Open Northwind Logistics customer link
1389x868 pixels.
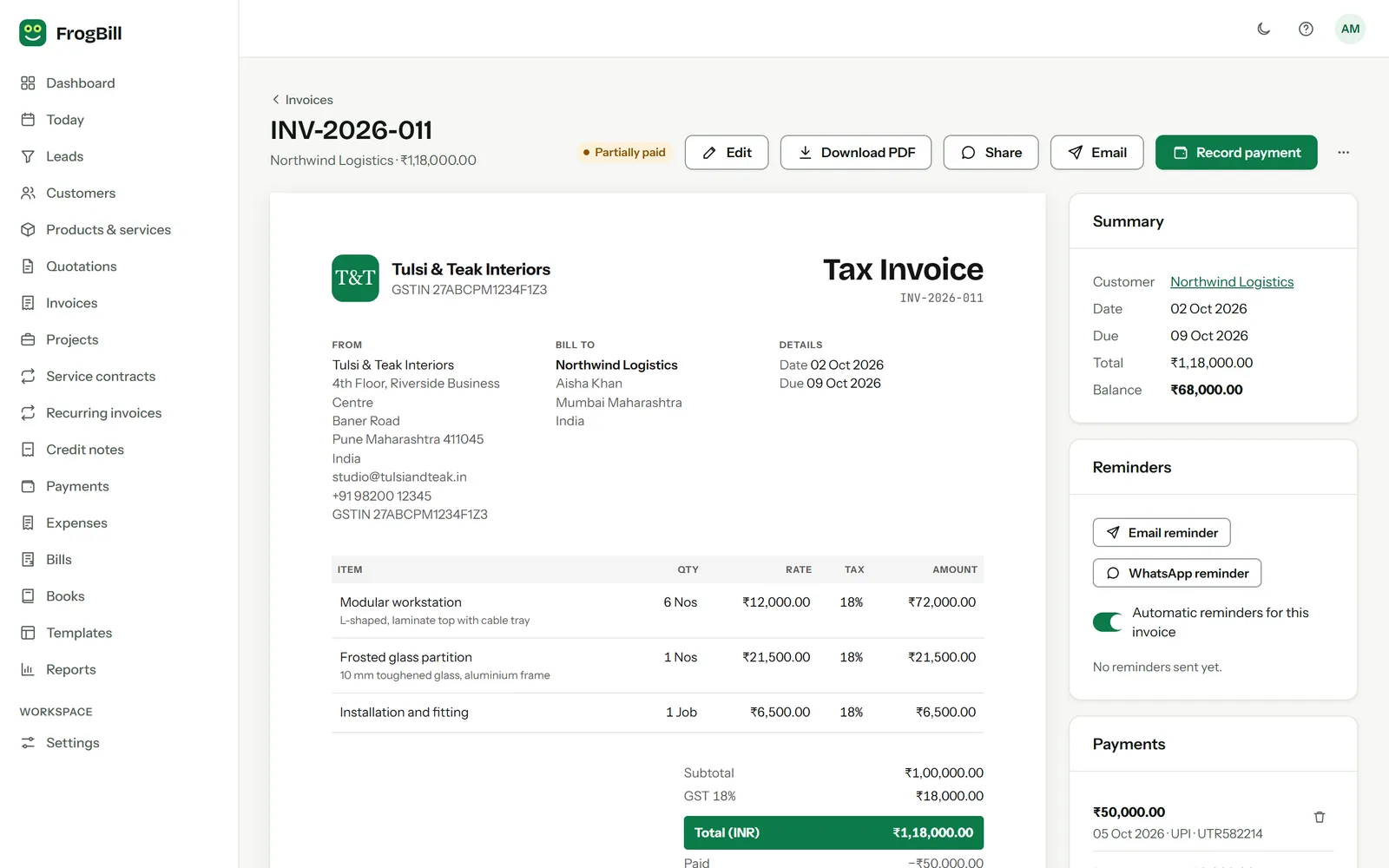(x=1232, y=282)
